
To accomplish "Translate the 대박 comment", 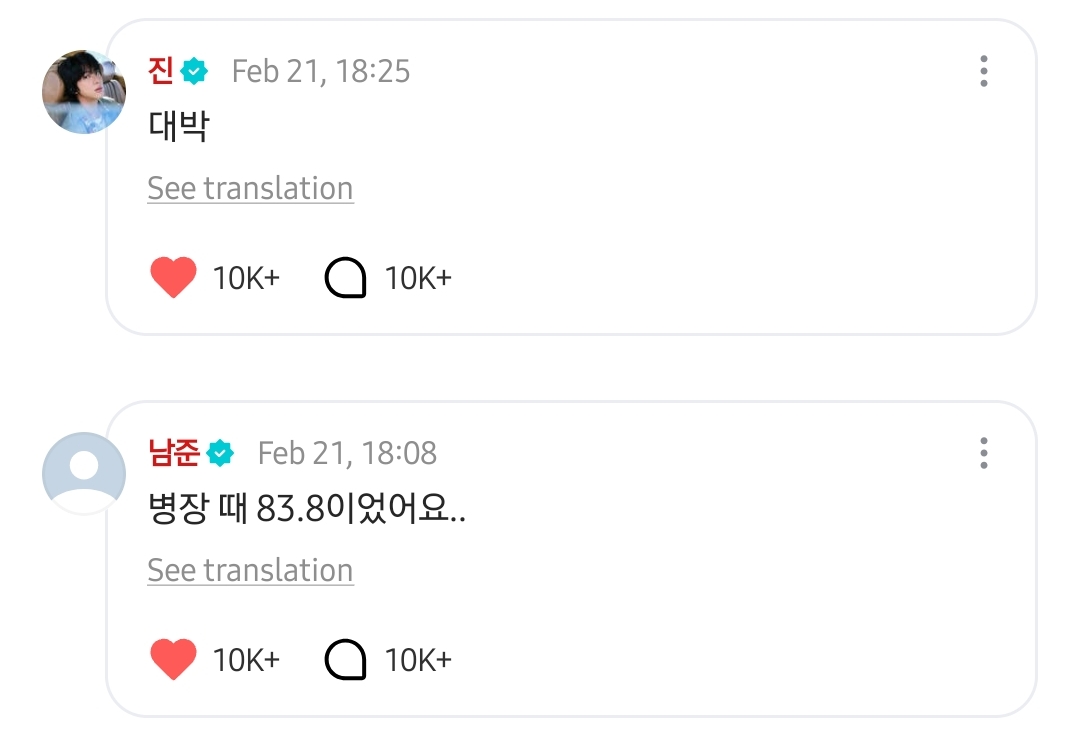I will (250, 189).
